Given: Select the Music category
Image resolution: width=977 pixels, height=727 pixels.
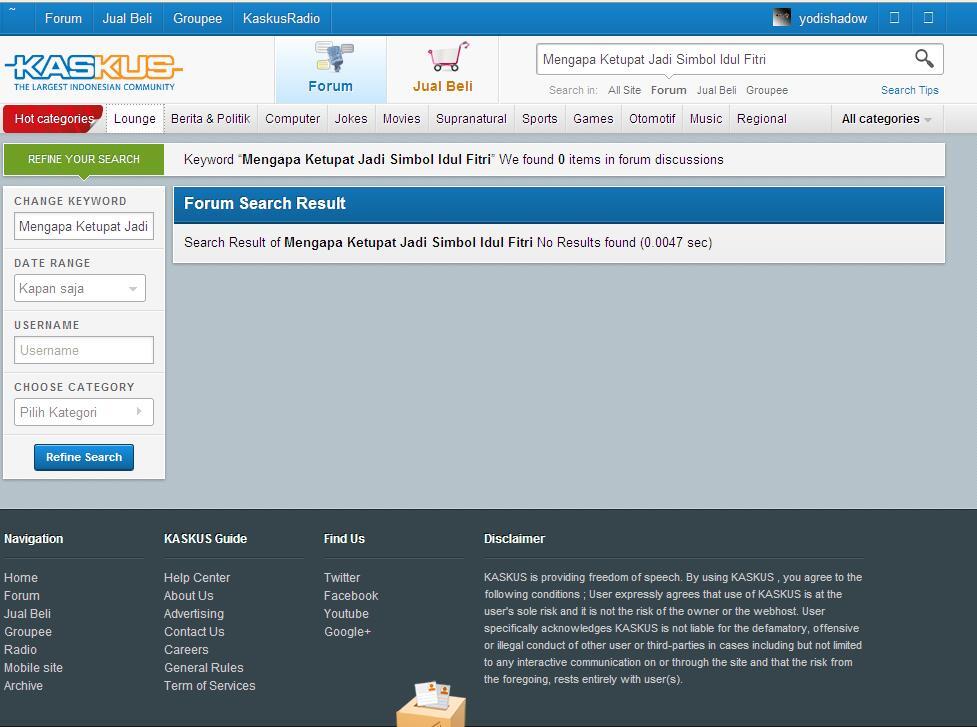Looking at the screenshot, I should coord(706,118).
